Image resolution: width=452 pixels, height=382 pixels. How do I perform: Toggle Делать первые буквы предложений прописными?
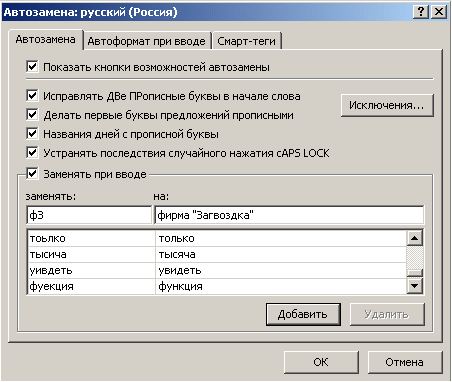pos(32,115)
